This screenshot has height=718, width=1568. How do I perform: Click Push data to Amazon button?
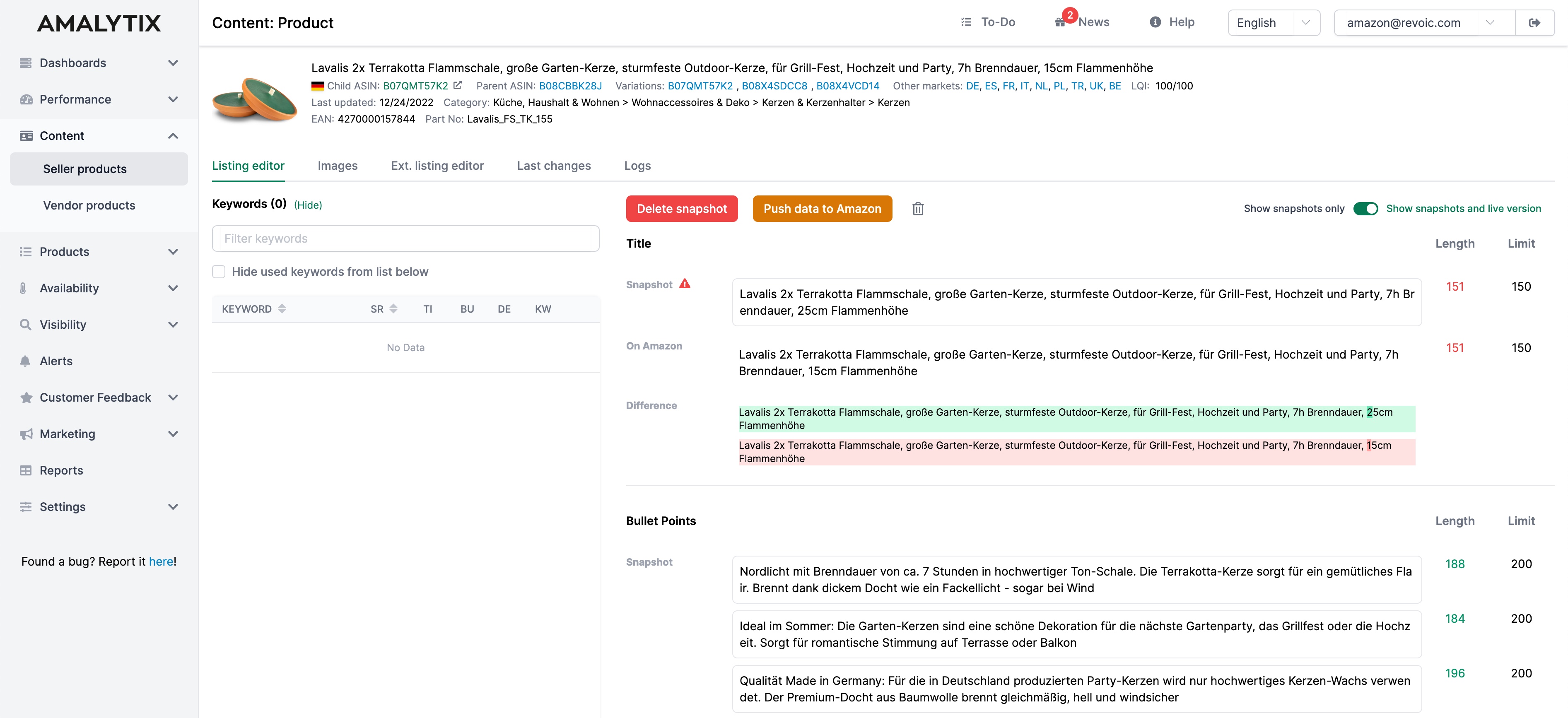click(x=822, y=209)
